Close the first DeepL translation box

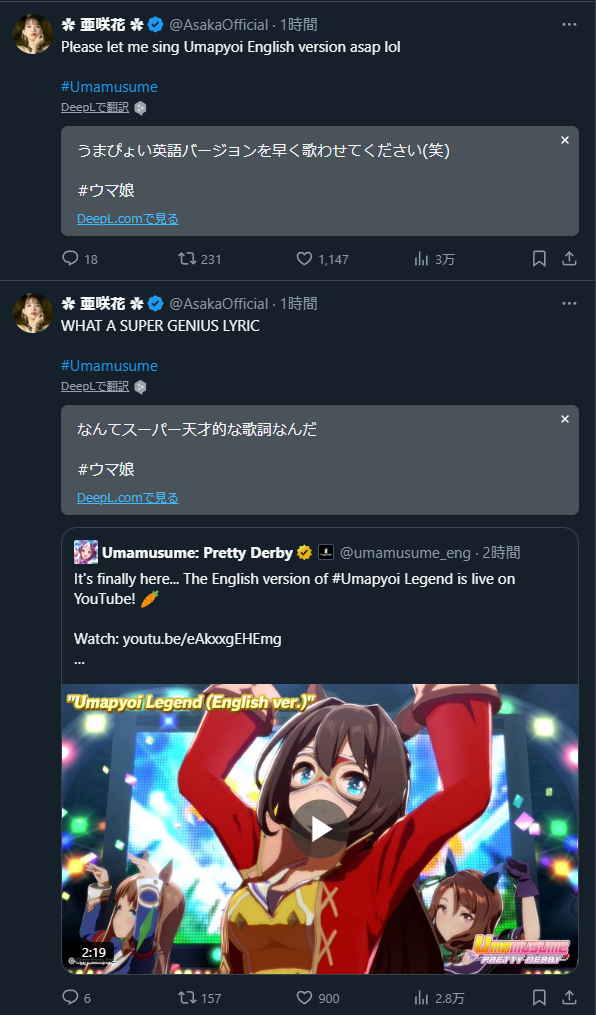[x=565, y=140]
